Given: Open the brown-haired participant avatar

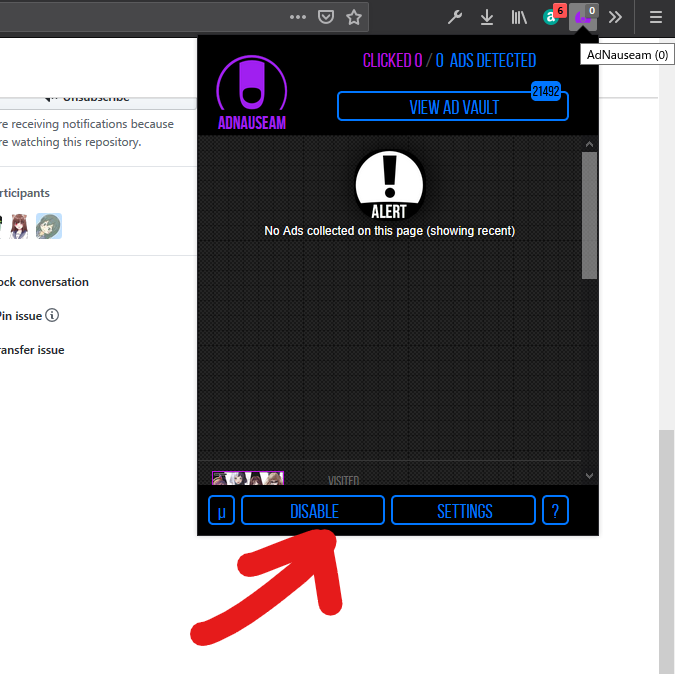Looking at the screenshot, I should click(x=19, y=226).
